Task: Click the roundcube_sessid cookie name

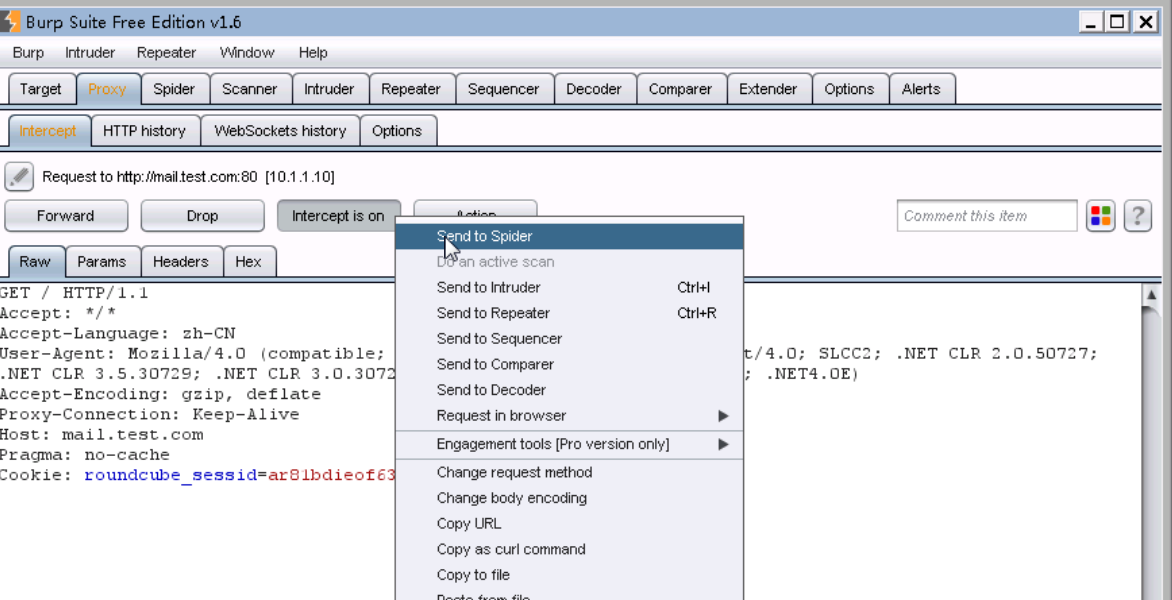Action: pyautogui.click(x=170, y=475)
